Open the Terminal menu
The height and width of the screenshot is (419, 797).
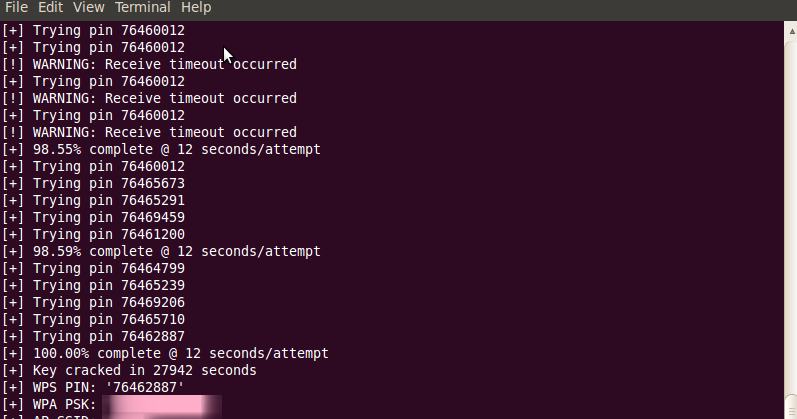pyautogui.click(x=143, y=8)
